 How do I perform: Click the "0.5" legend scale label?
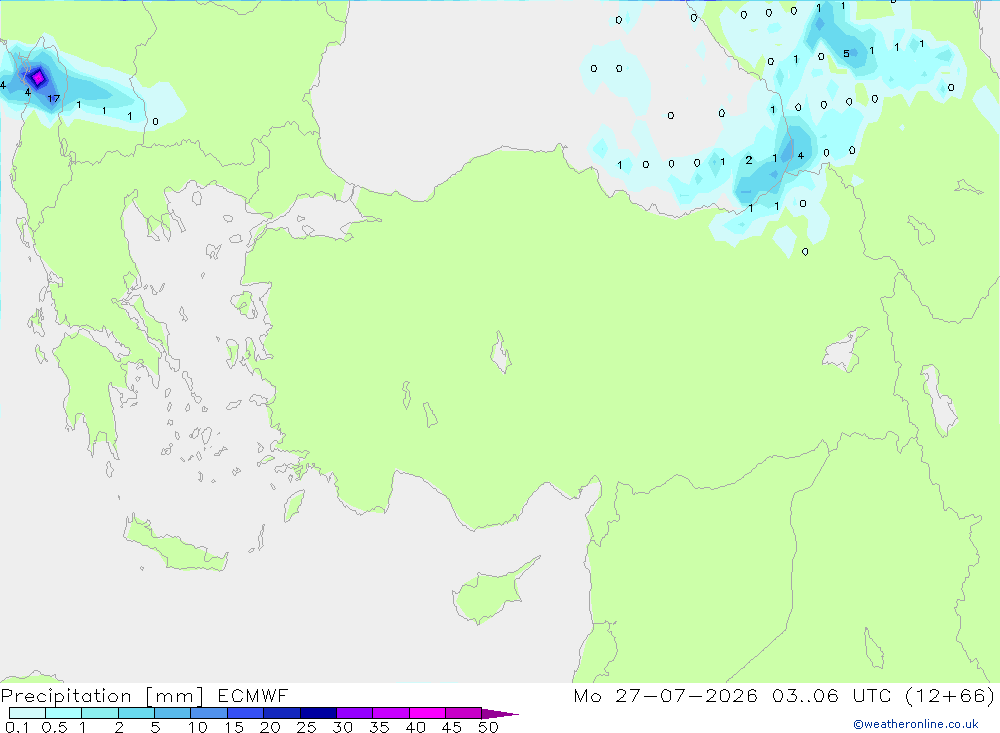coord(54,727)
